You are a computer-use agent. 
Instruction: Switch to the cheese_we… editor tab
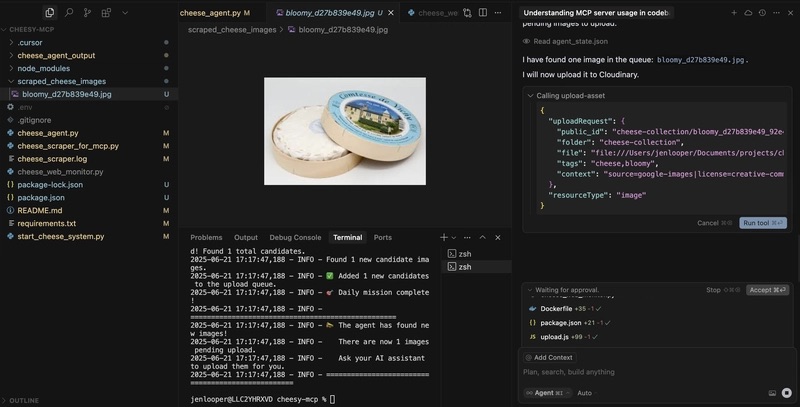433,13
